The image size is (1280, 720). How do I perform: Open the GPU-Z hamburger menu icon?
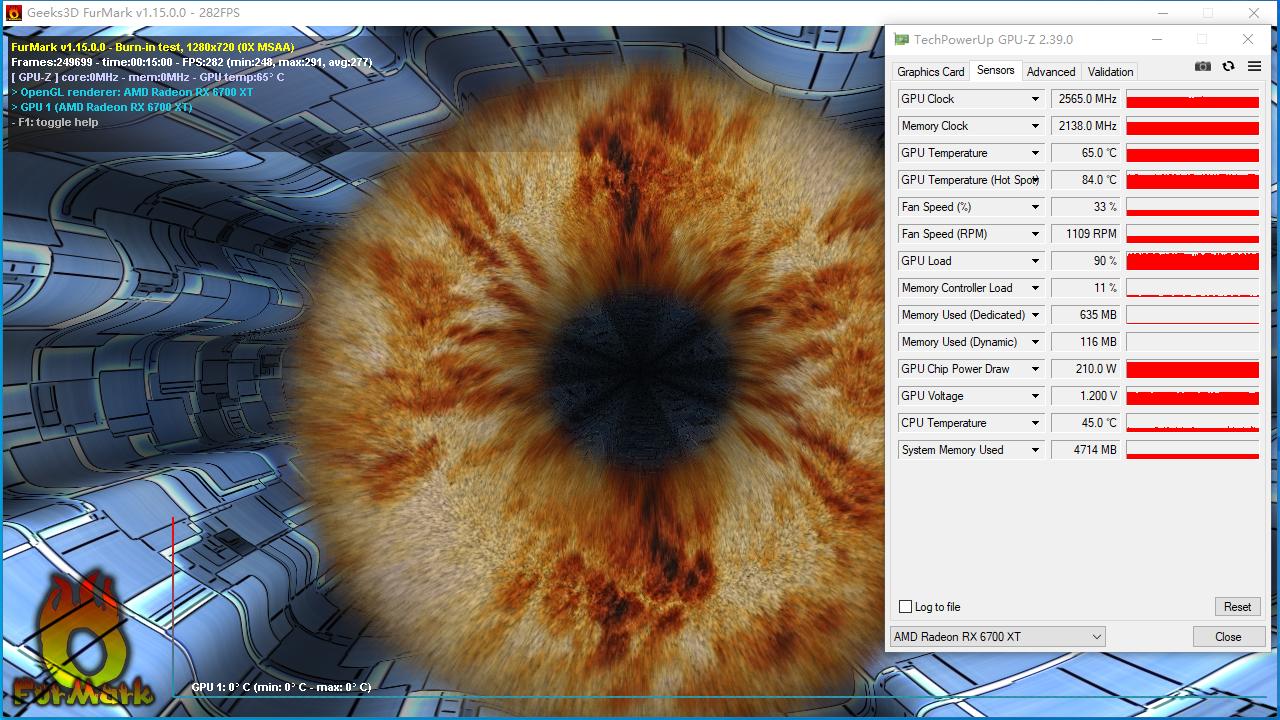(1254, 67)
